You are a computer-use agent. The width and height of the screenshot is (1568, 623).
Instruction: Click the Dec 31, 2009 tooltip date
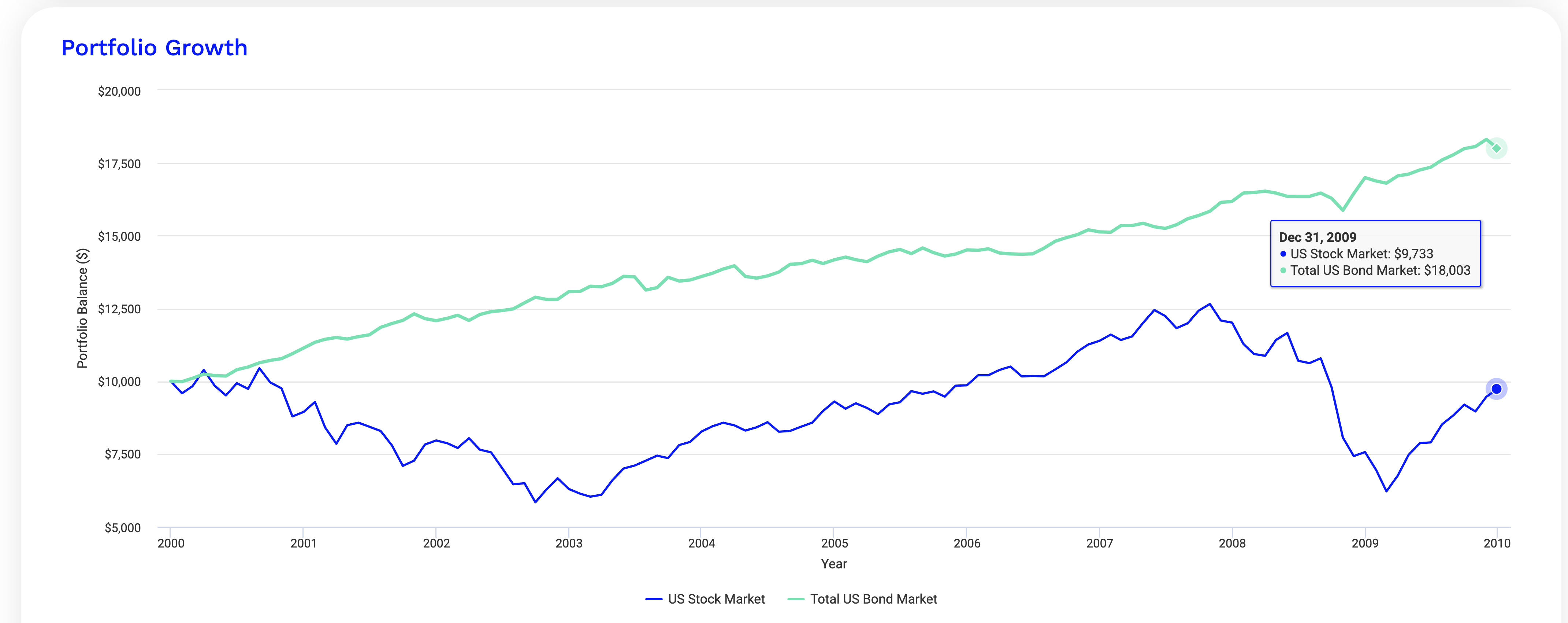[1317, 237]
